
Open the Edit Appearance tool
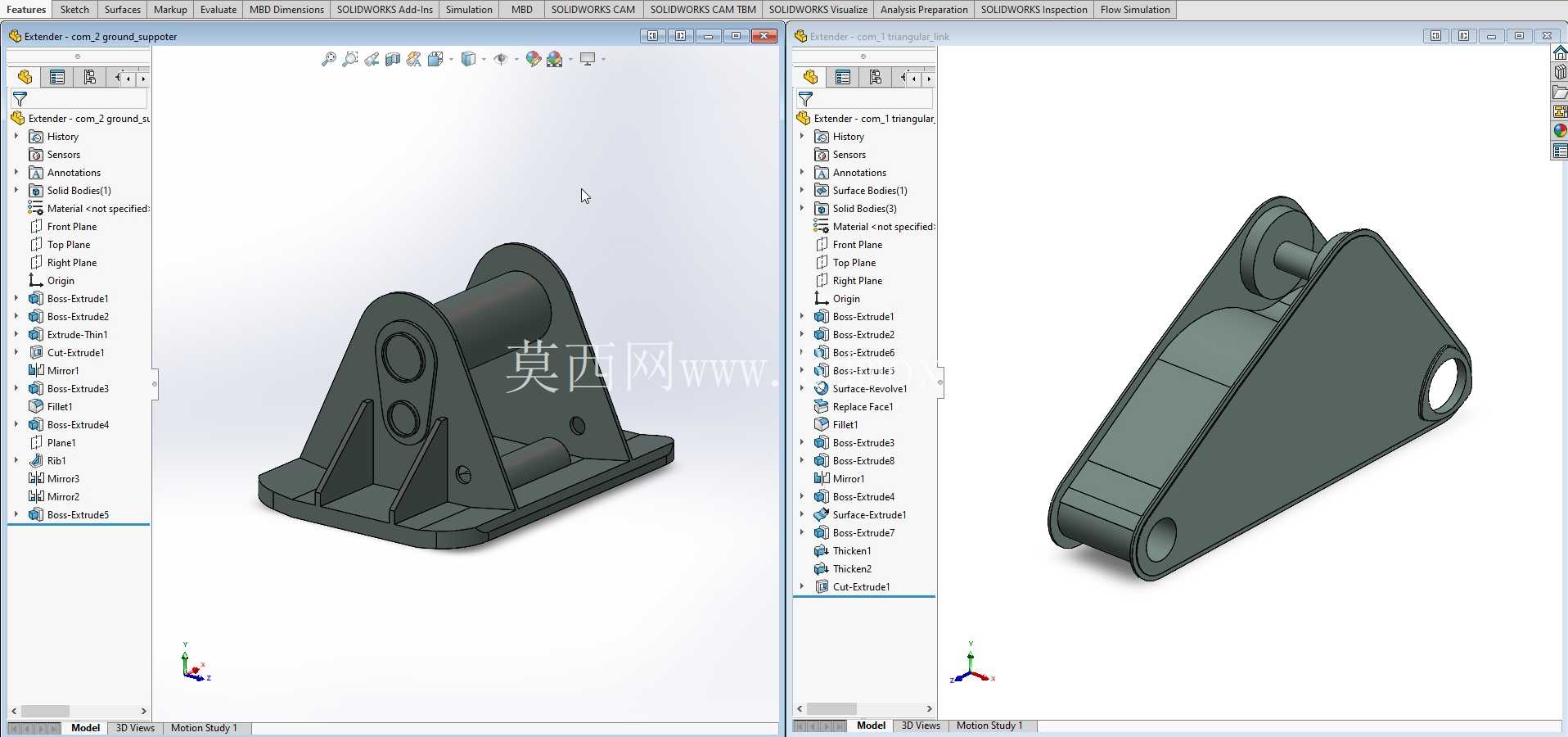[x=534, y=59]
